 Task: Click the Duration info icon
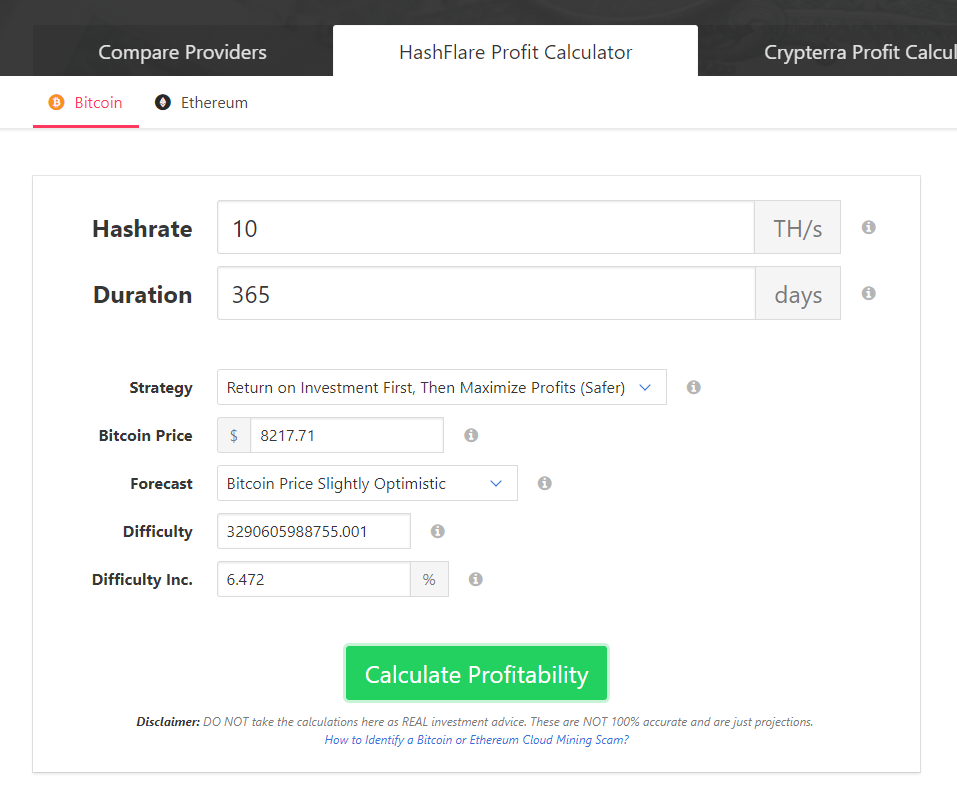coord(869,294)
